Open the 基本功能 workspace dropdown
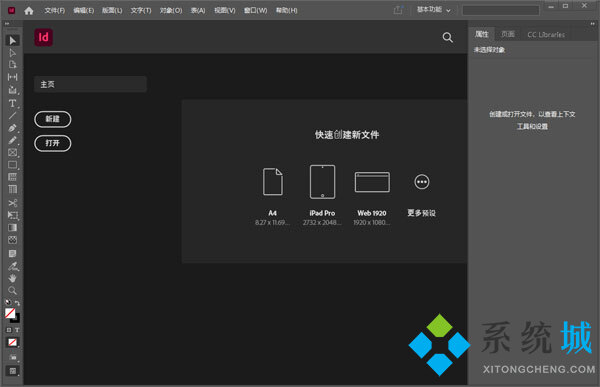The height and width of the screenshot is (387, 600). [434, 10]
